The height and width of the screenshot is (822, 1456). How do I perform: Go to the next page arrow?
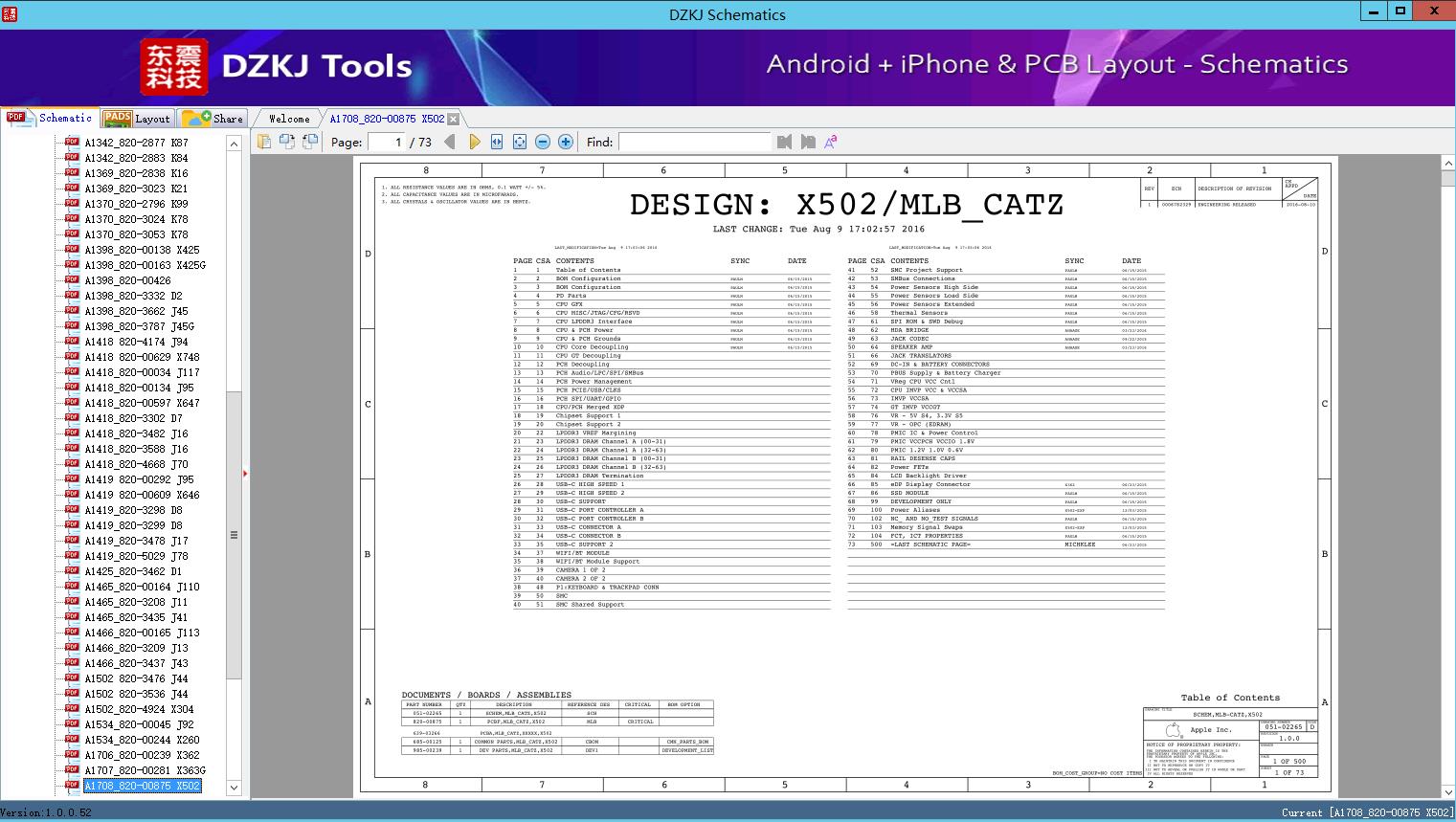point(474,142)
